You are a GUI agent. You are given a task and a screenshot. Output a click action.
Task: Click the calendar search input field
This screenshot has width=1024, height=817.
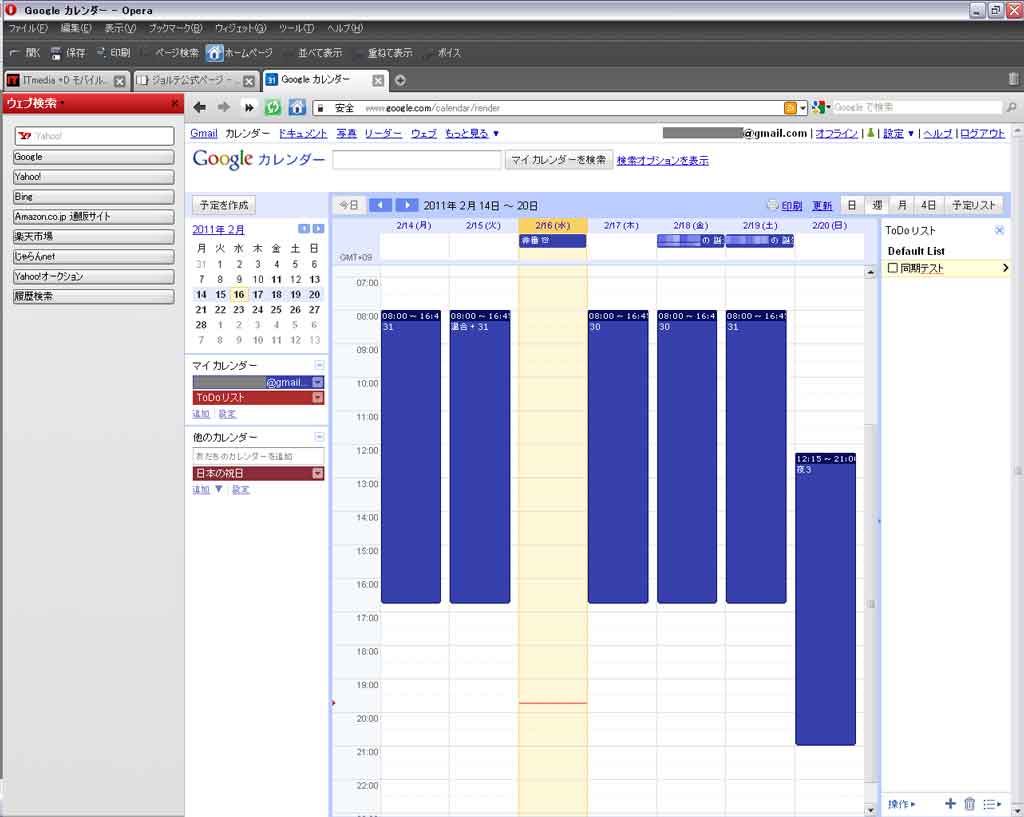[417, 160]
